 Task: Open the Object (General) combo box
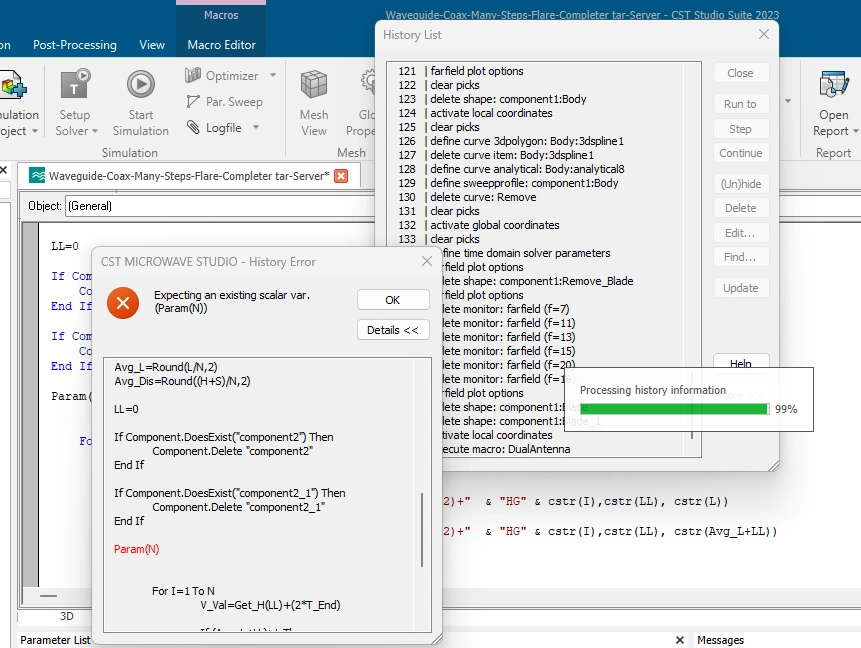(x=220, y=206)
